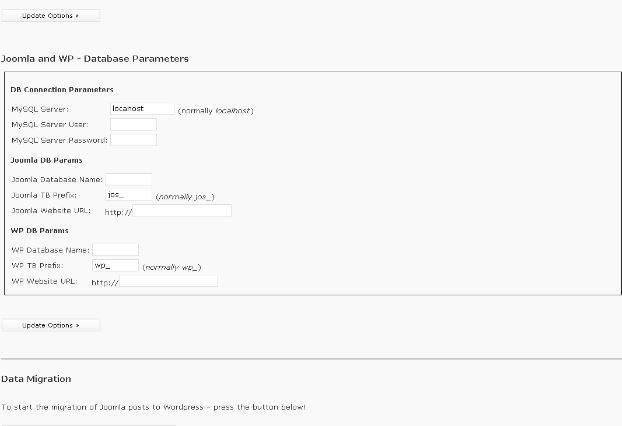Click the WP Database Name field
Viewport: 622px width, 426px height.
[115, 250]
